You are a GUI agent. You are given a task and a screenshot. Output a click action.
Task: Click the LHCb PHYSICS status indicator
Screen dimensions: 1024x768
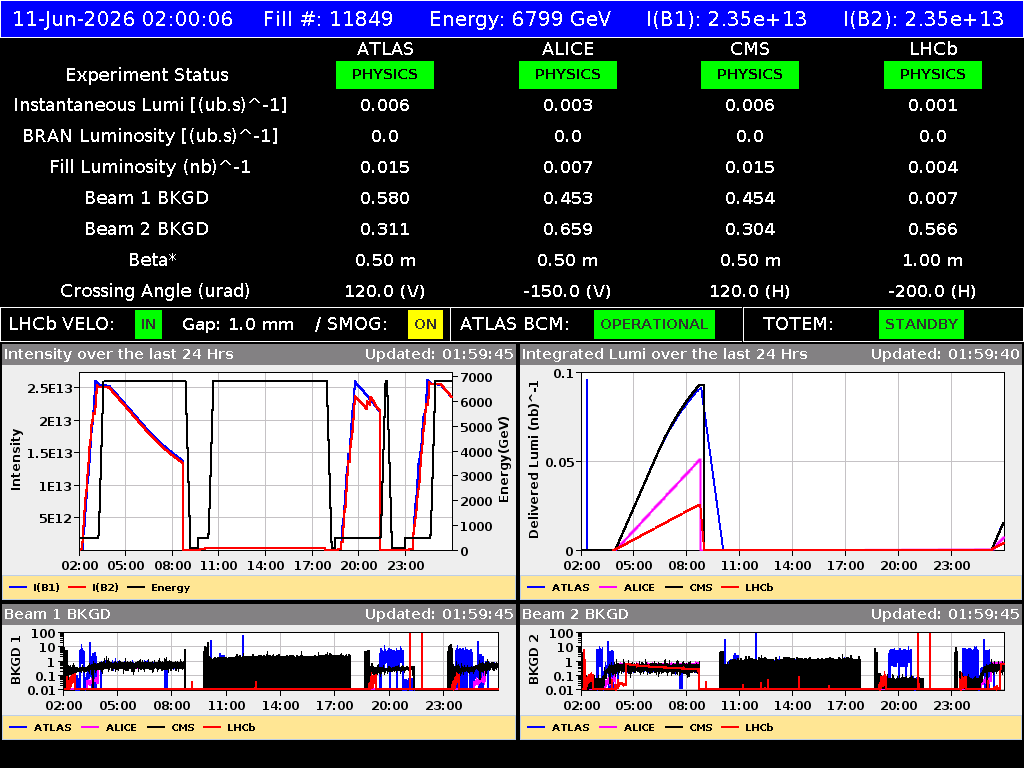pyautogui.click(x=933, y=74)
